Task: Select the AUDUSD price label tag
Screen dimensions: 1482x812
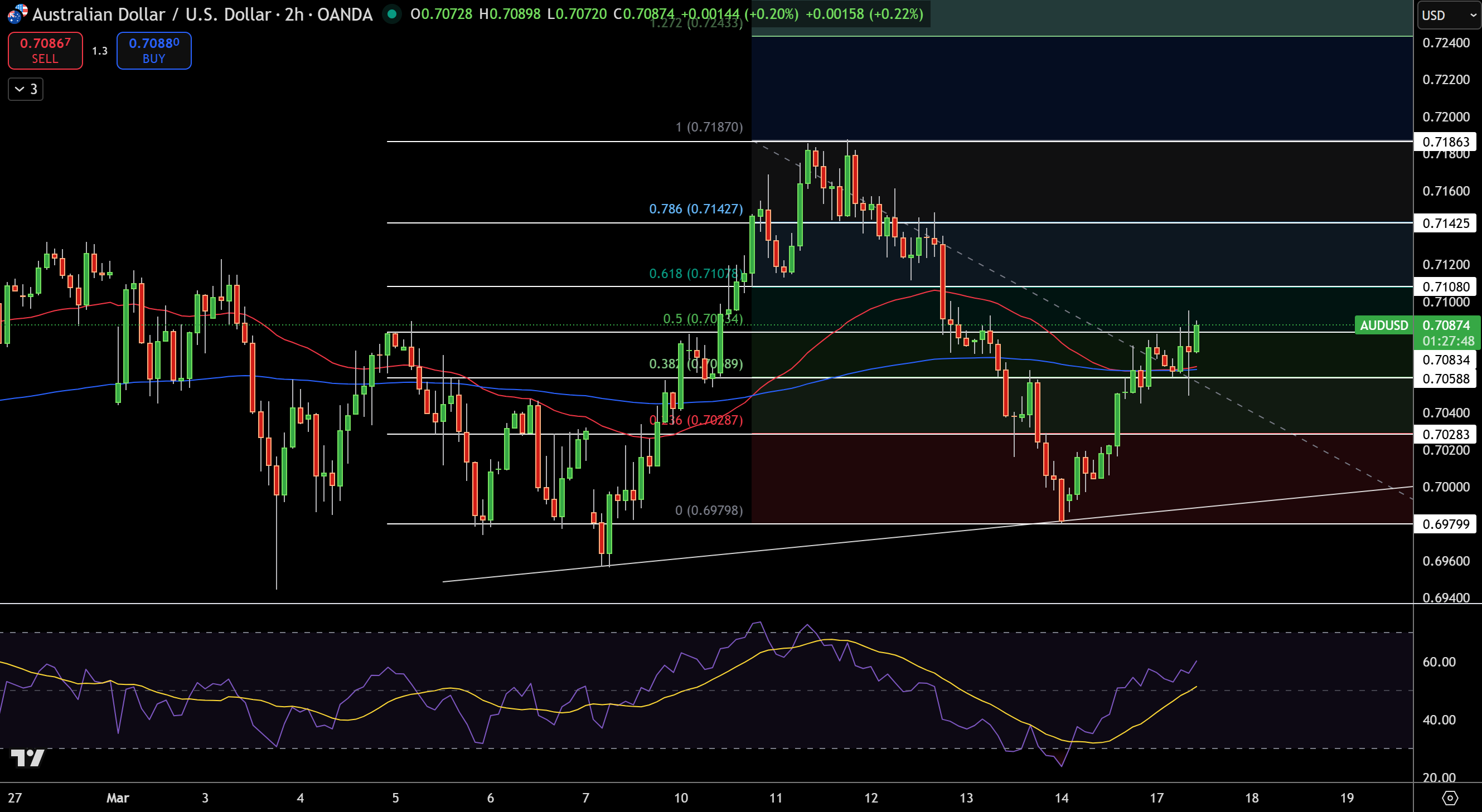Action: pyautogui.click(x=1384, y=325)
